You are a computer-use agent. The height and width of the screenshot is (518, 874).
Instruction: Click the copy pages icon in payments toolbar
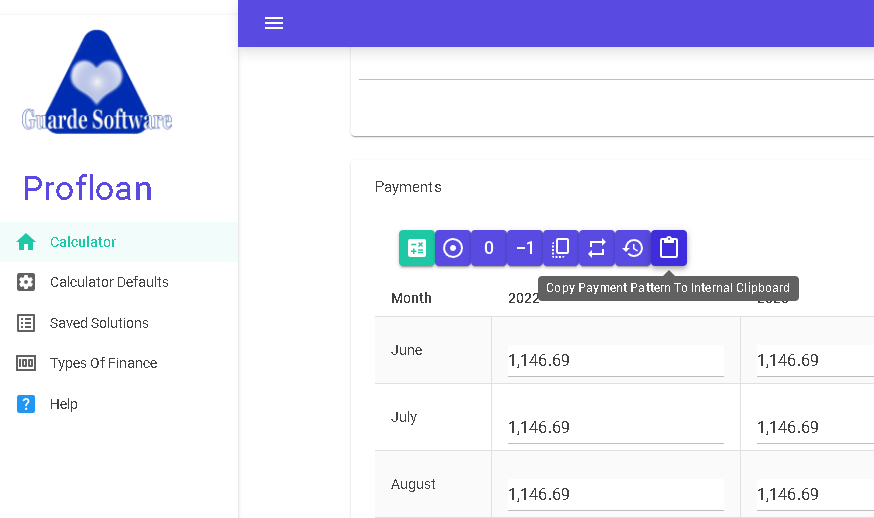[561, 248]
